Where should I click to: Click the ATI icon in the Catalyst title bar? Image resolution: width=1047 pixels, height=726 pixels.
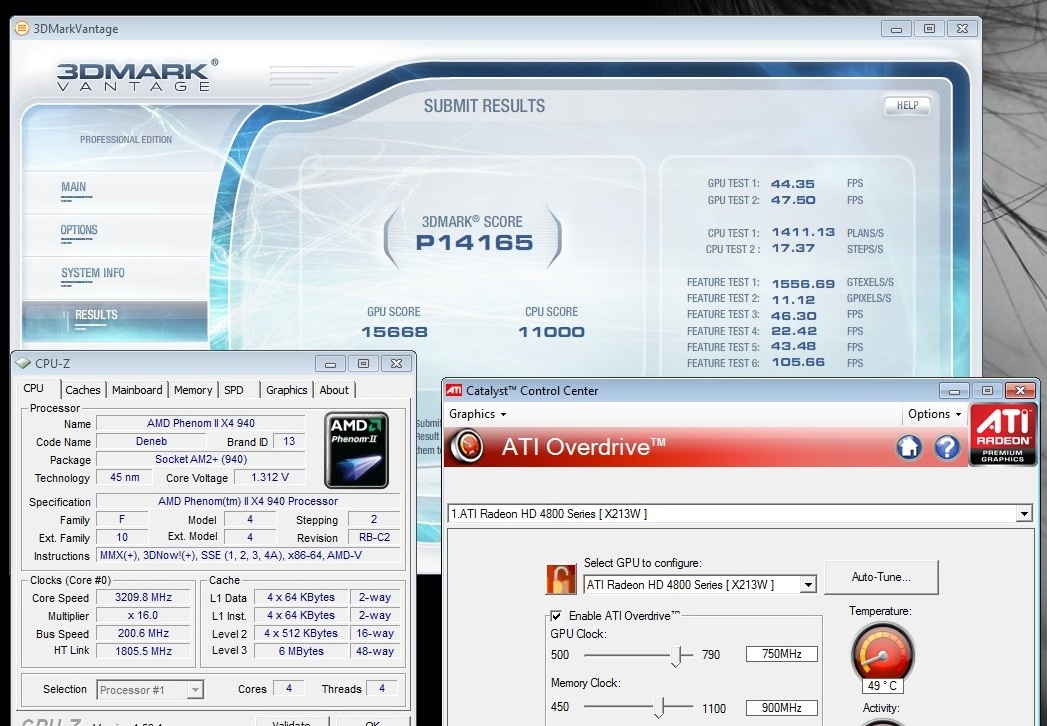[x=454, y=391]
